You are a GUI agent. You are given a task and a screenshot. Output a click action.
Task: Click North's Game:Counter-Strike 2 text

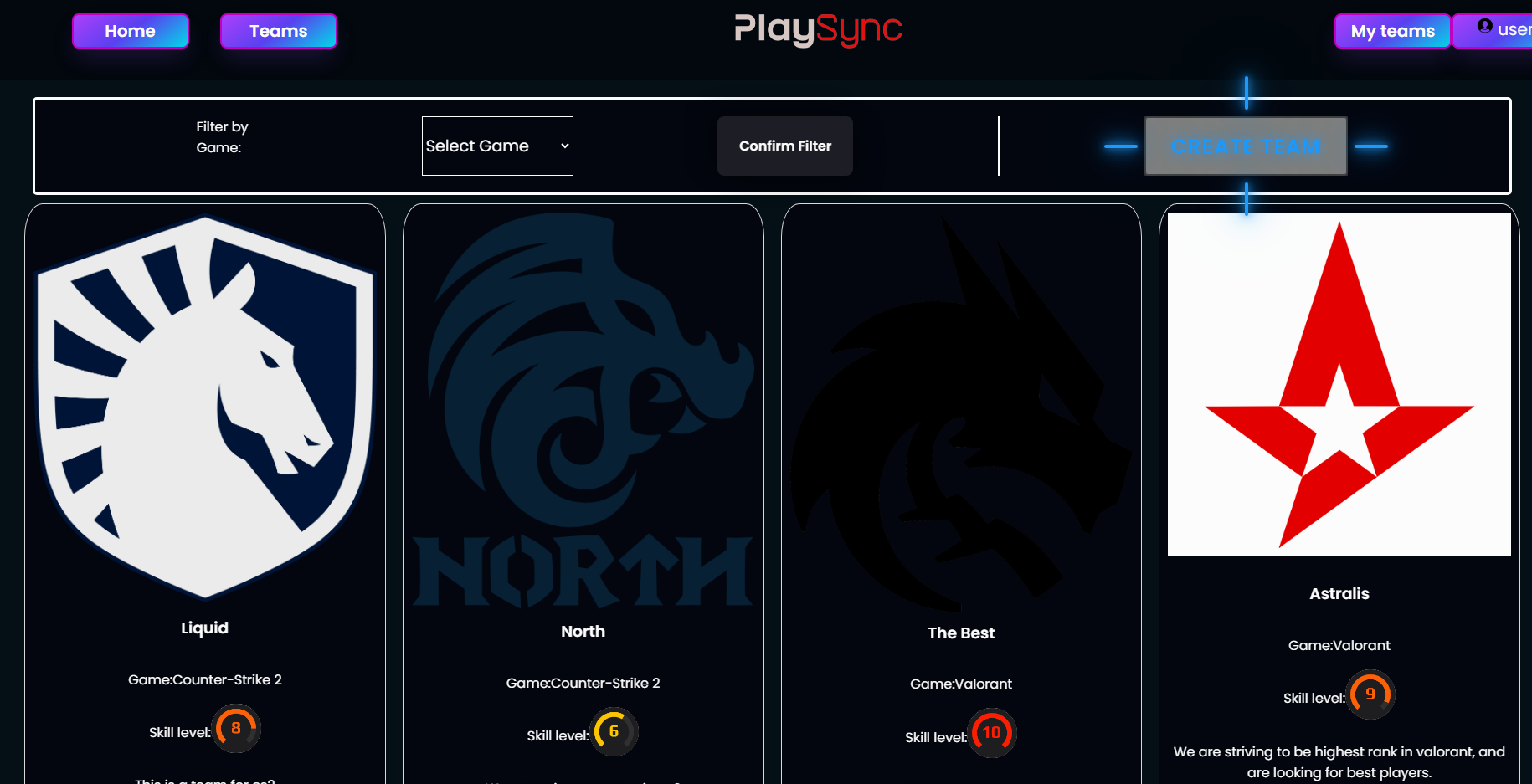583,683
